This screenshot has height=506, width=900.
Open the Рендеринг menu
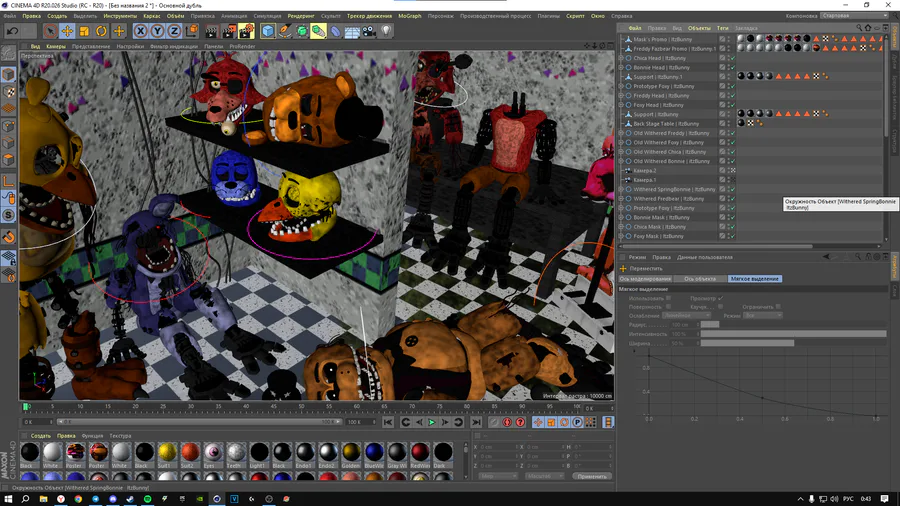pyautogui.click(x=301, y=16)
